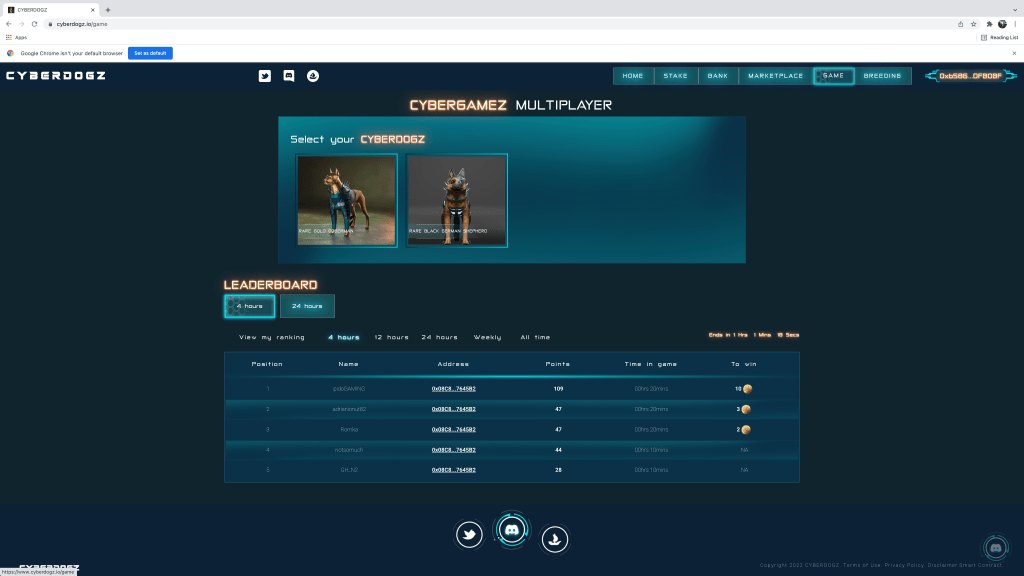Reload the page using the browser refresh button
This screenshot has height=576, width=1024.
(x=35, y=24)
